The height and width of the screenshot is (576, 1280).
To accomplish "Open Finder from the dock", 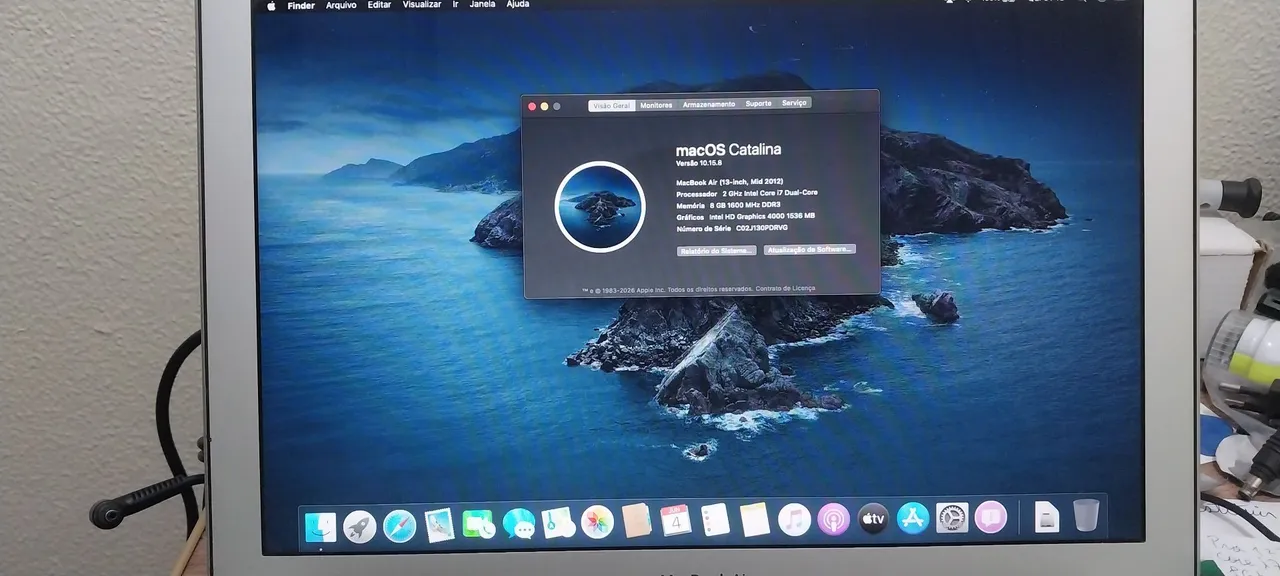I will (320, 527).
